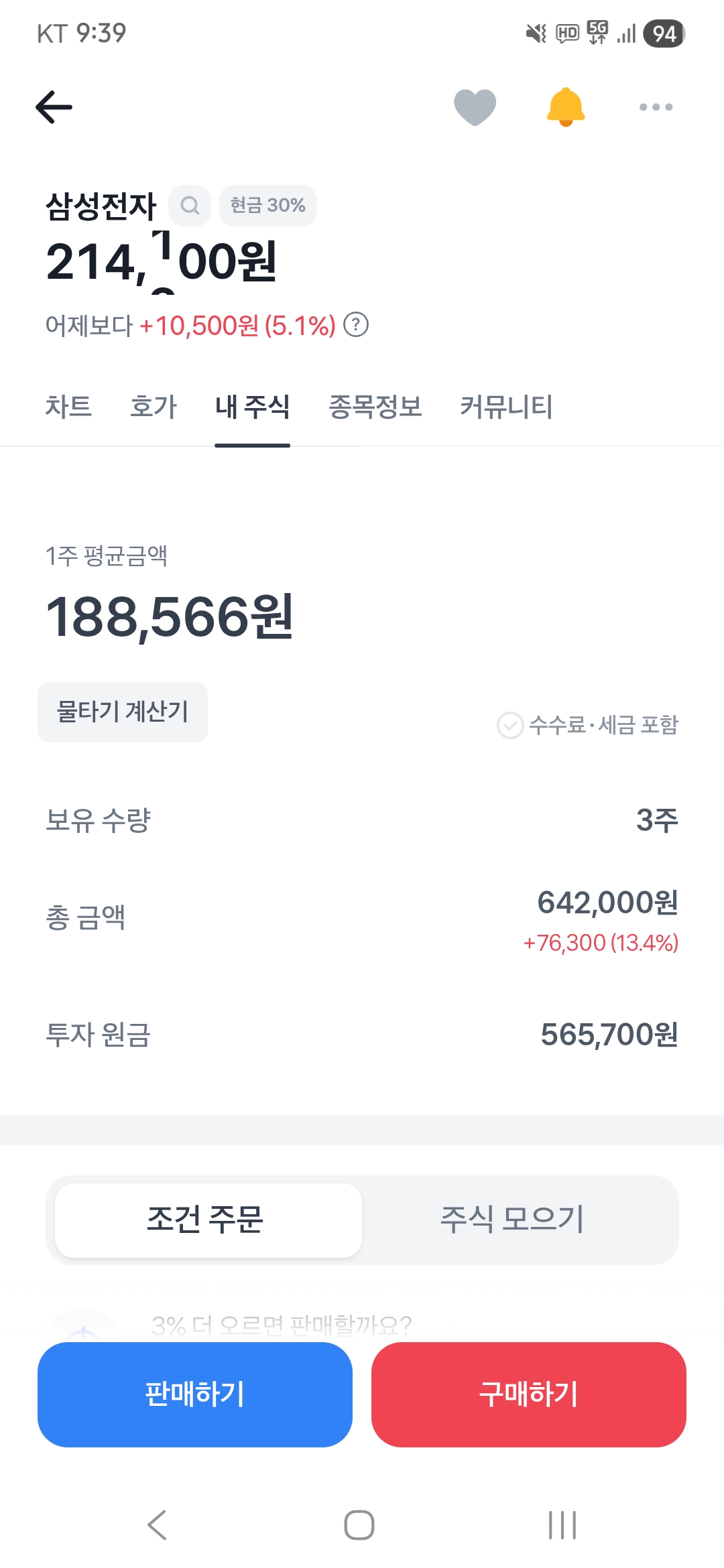
Task: Toggle the heart favorite icon
Action: [475, 107]
